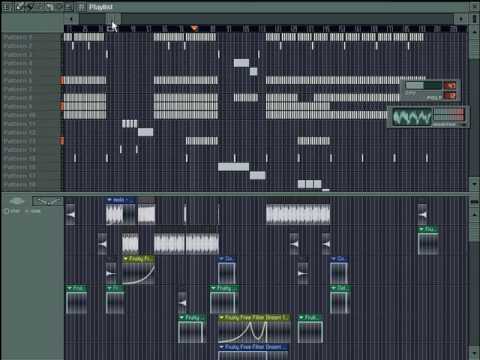Screen dimensions: 480x360
Task: Click the red POLY voices counter
Action: pyautogui.click(x=449, y=96)
